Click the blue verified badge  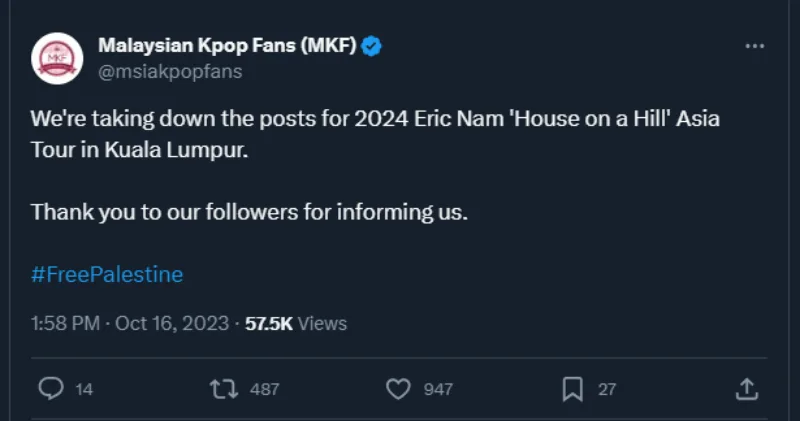[x=371, y=47]
